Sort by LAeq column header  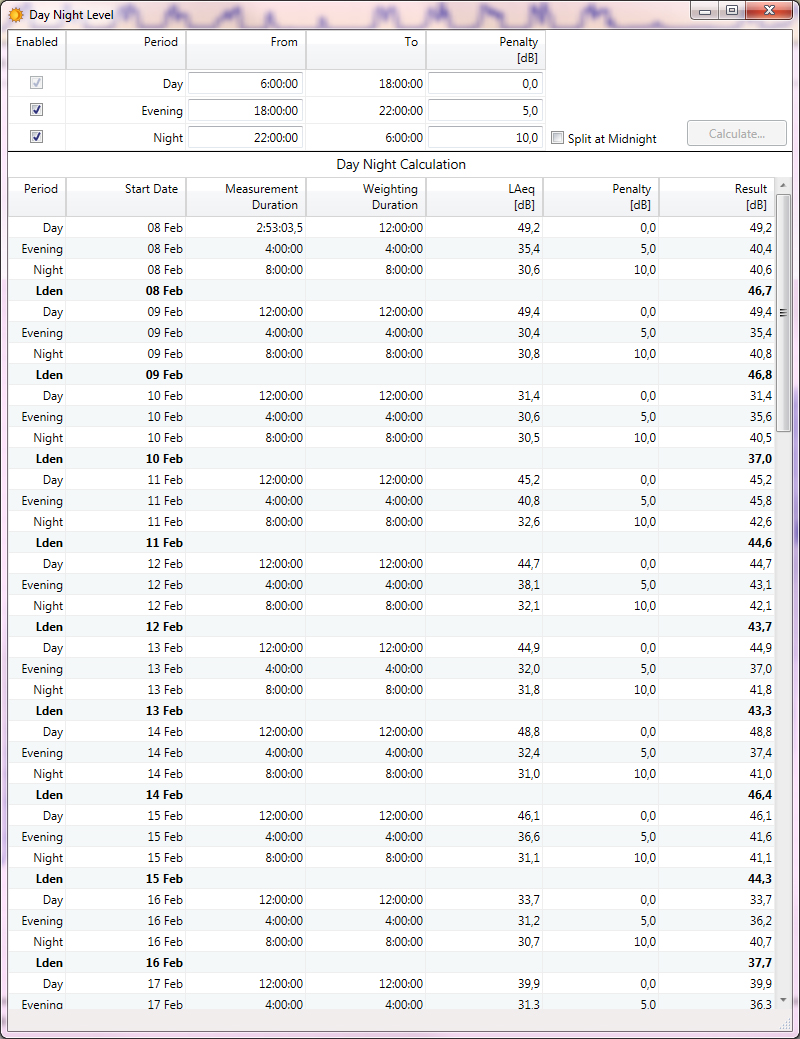(485, 196)
